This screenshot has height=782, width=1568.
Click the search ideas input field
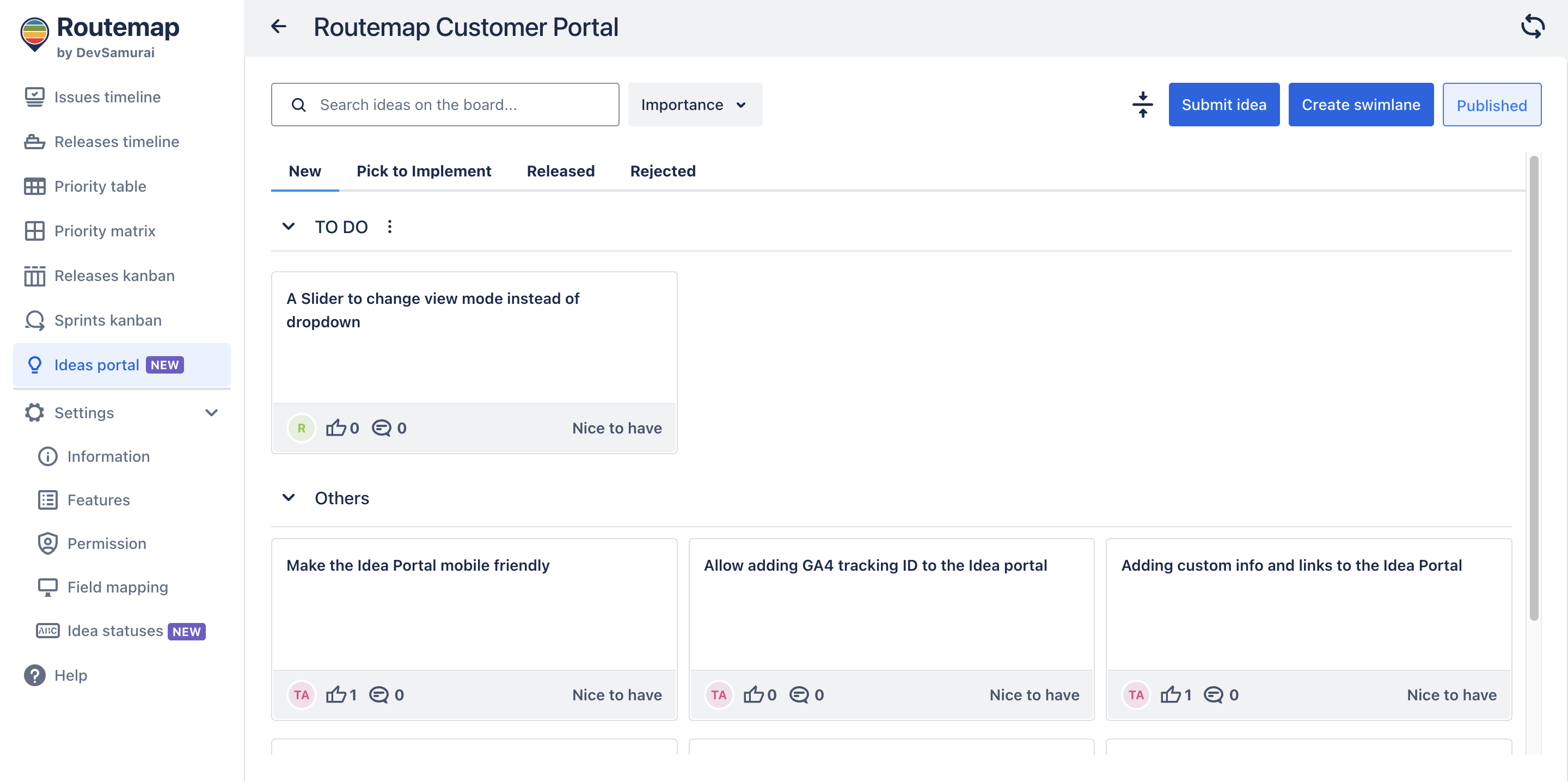pos(445,104)
